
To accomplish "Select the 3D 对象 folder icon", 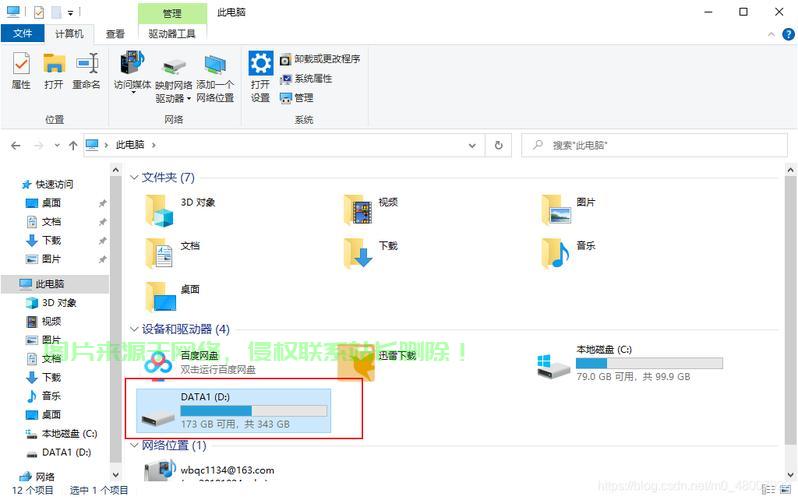I will [x=160, y=210].
